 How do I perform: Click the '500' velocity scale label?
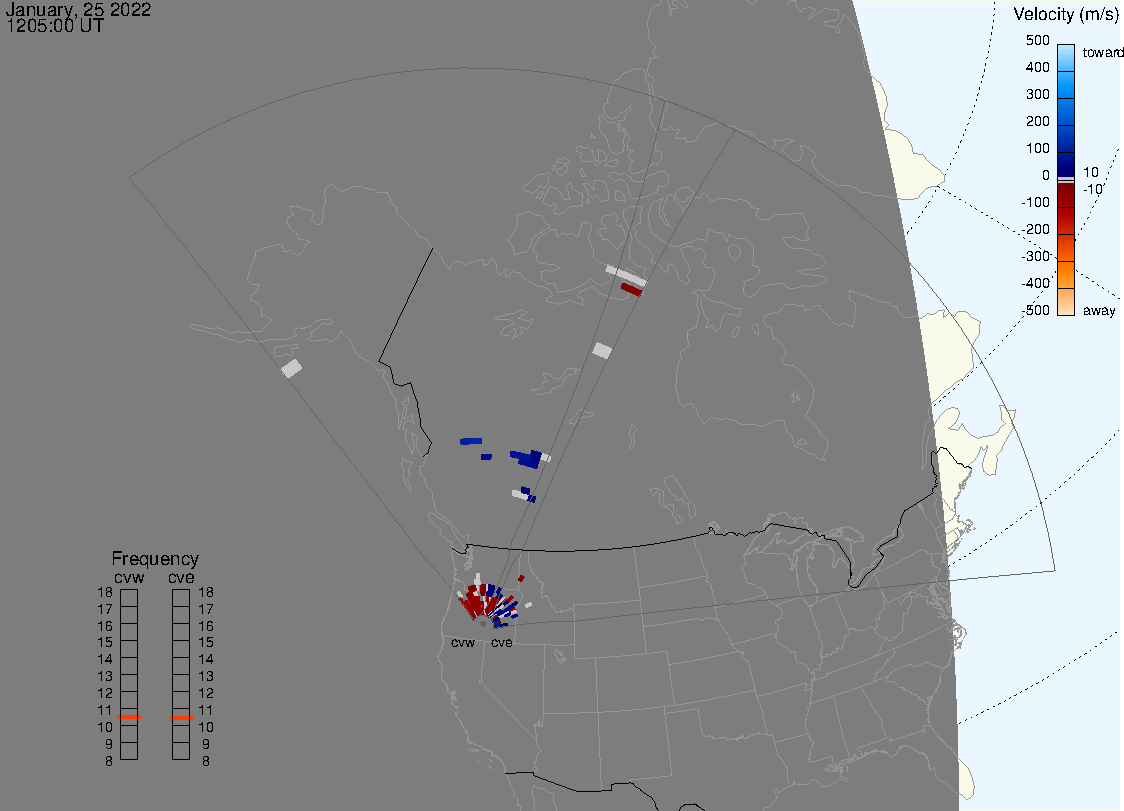(x=1037, y=40)
